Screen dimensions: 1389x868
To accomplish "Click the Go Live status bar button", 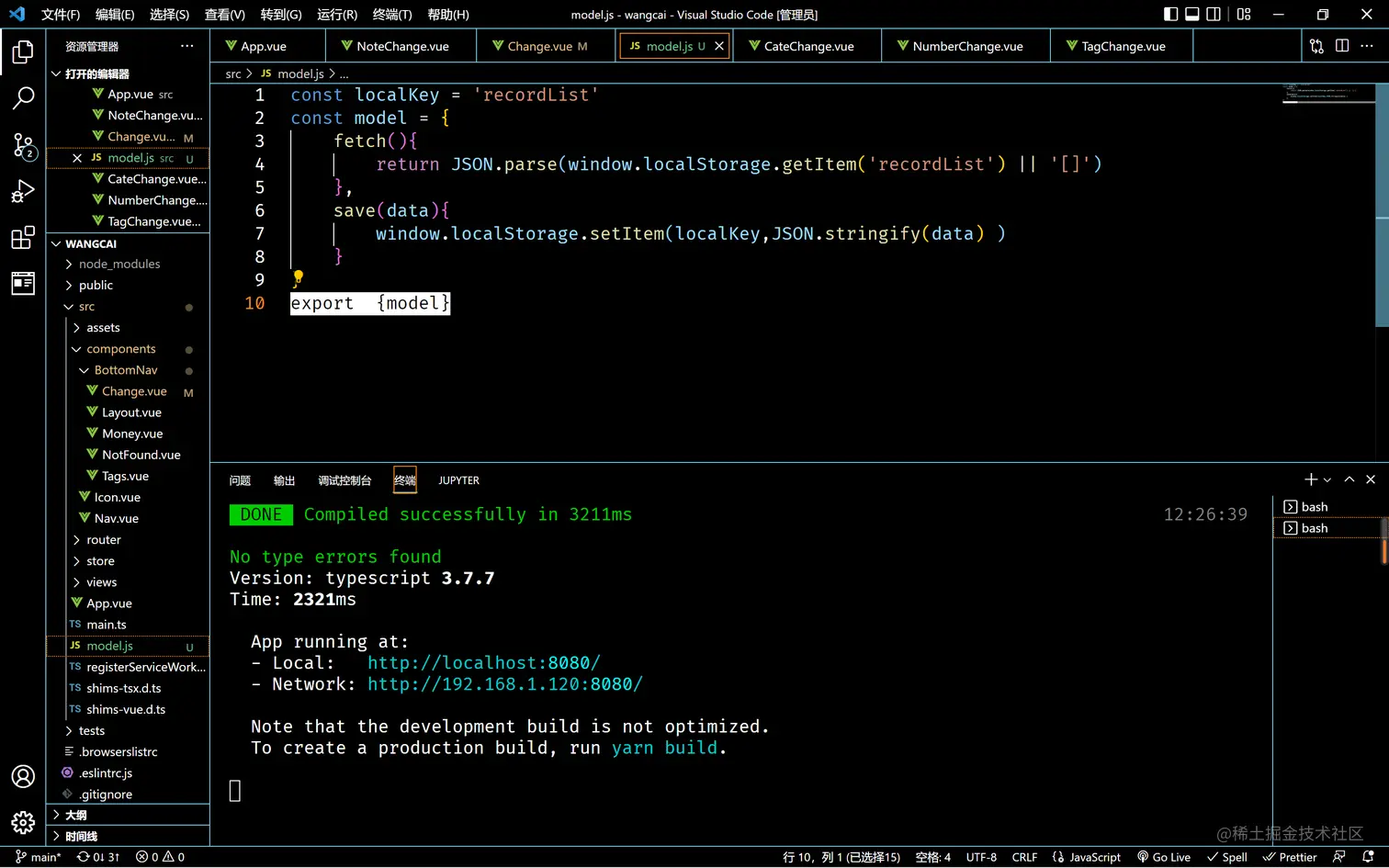I will [x=1164, y=857].
